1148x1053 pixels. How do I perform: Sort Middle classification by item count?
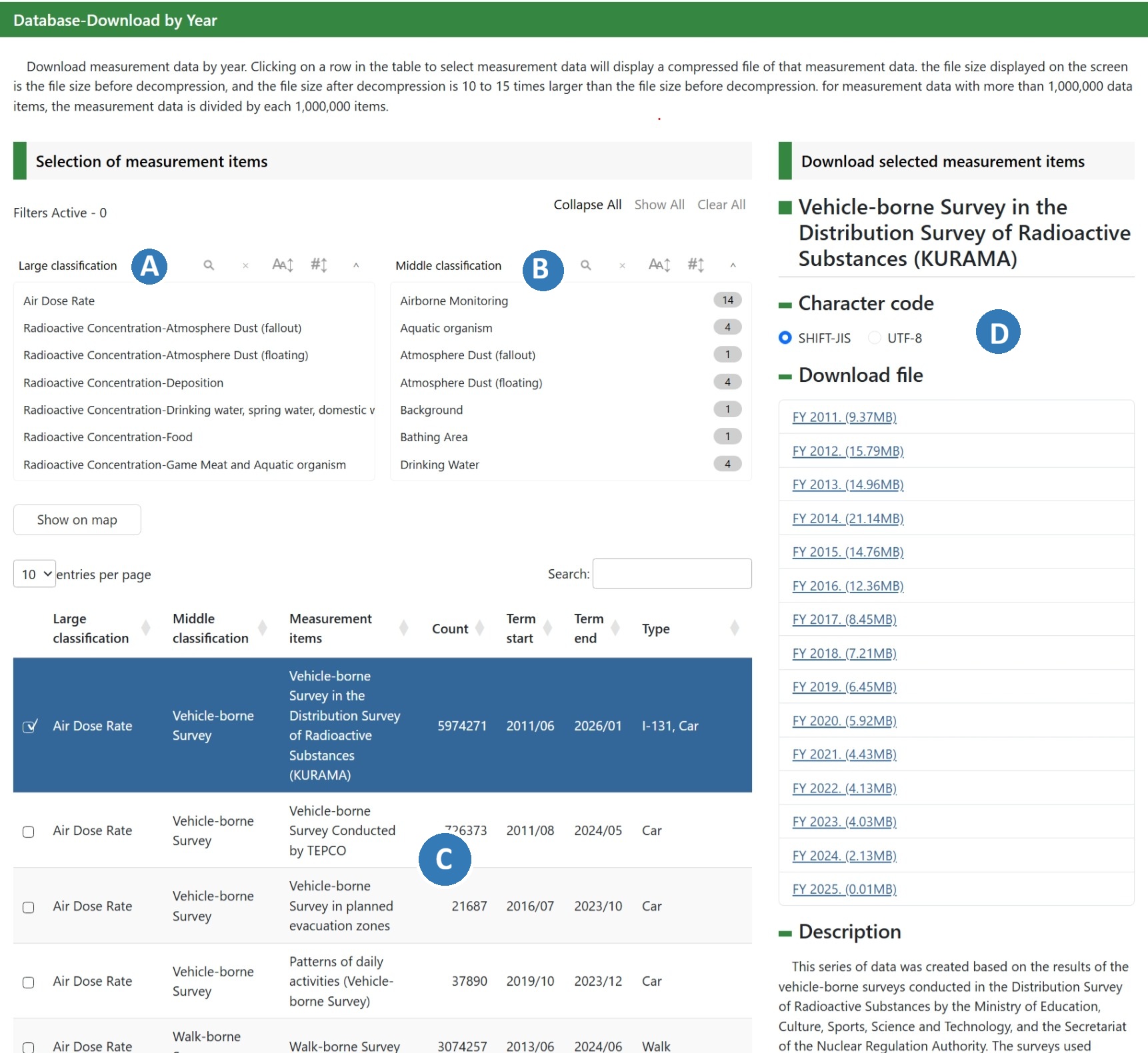point(696,265)
